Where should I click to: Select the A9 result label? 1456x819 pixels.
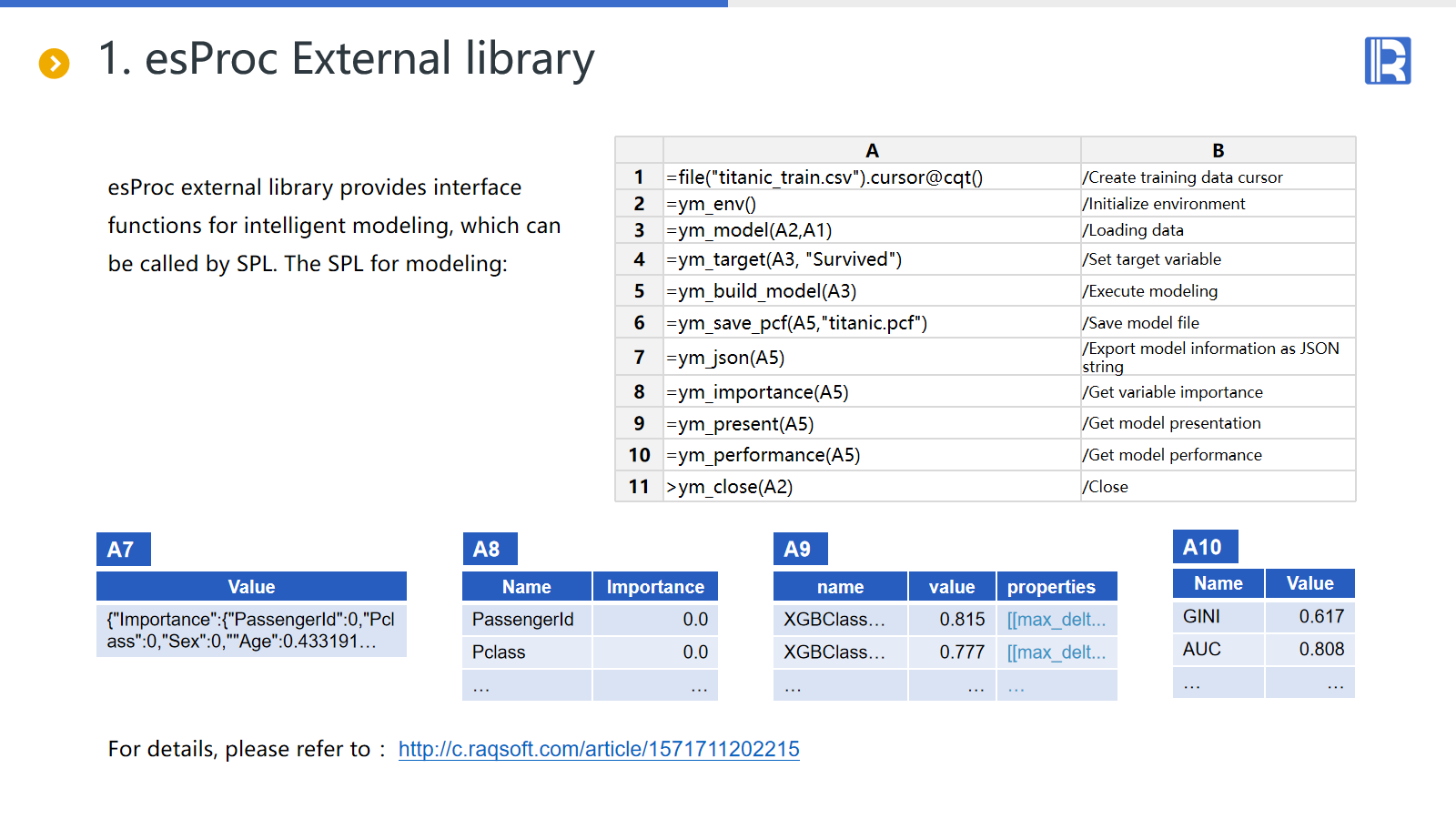click(799, 550)
